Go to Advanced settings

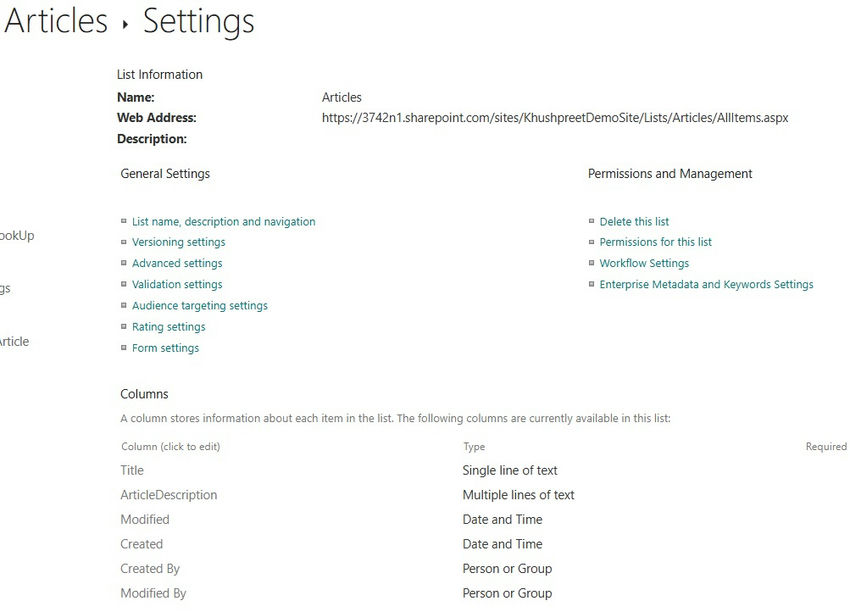tap(177, 264)
